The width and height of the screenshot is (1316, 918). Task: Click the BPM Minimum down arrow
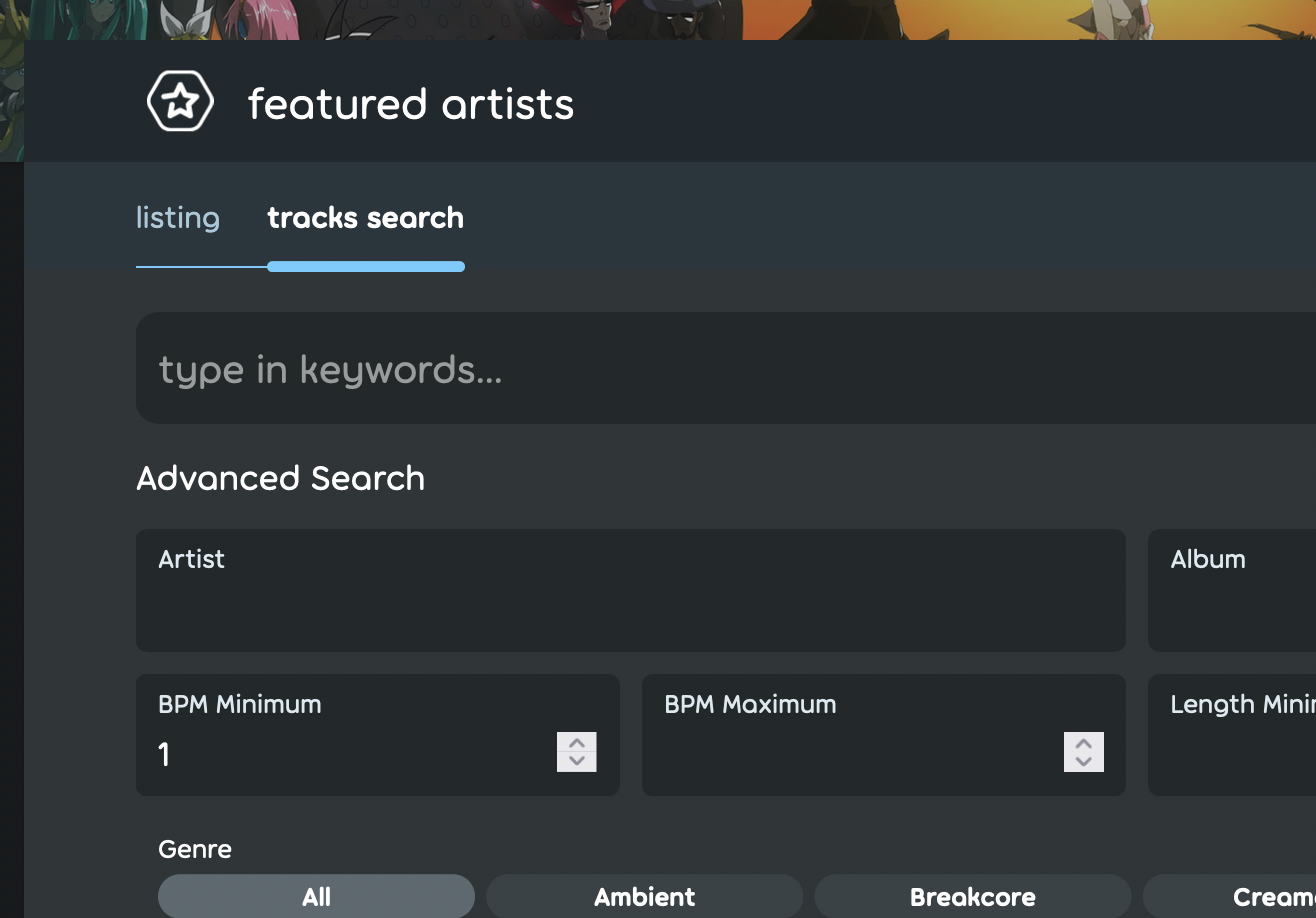pyautogui.click(x=576, y=761)
